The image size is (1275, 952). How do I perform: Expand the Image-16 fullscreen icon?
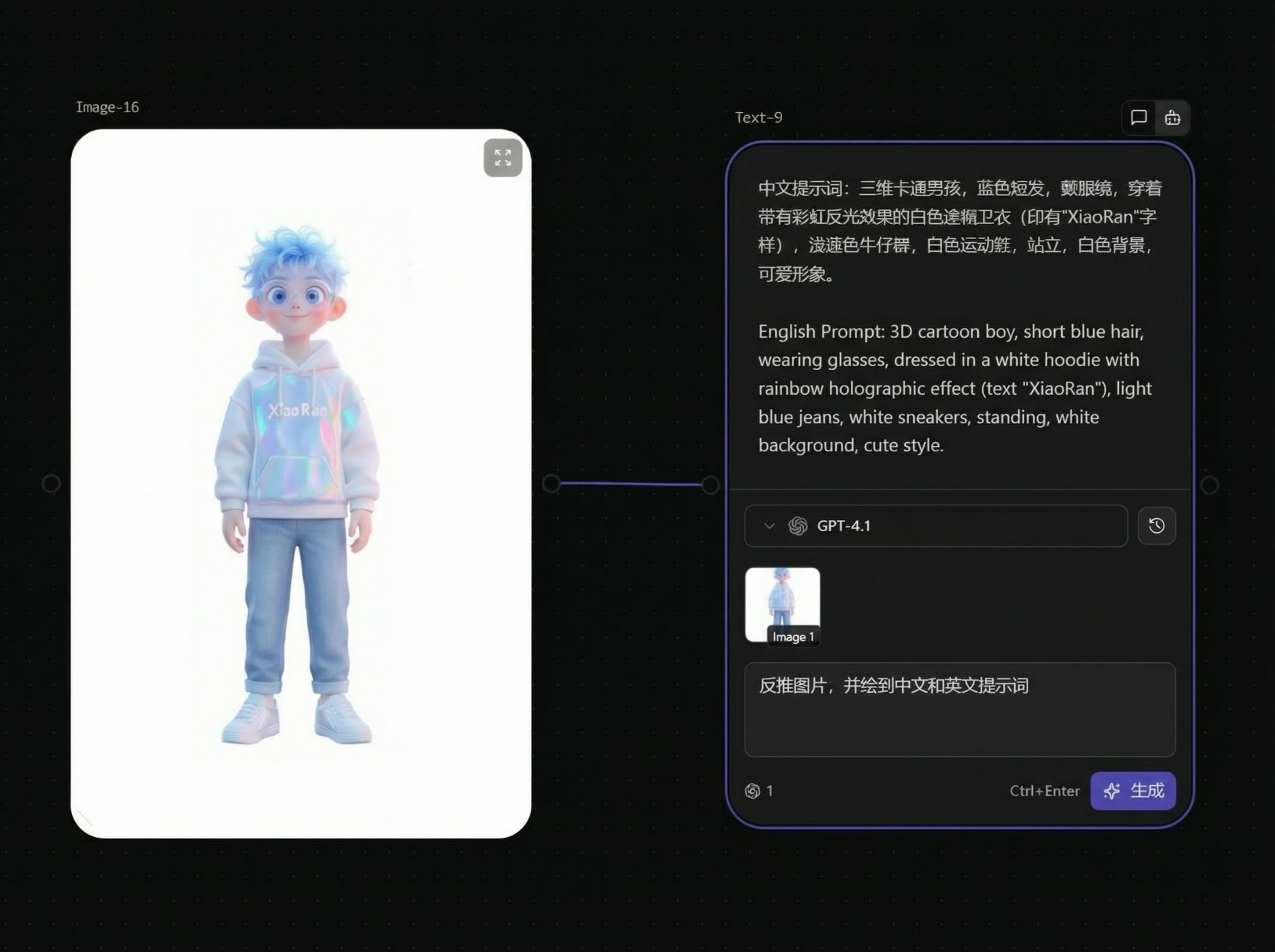pyautogui.click(x=502, y=158)
